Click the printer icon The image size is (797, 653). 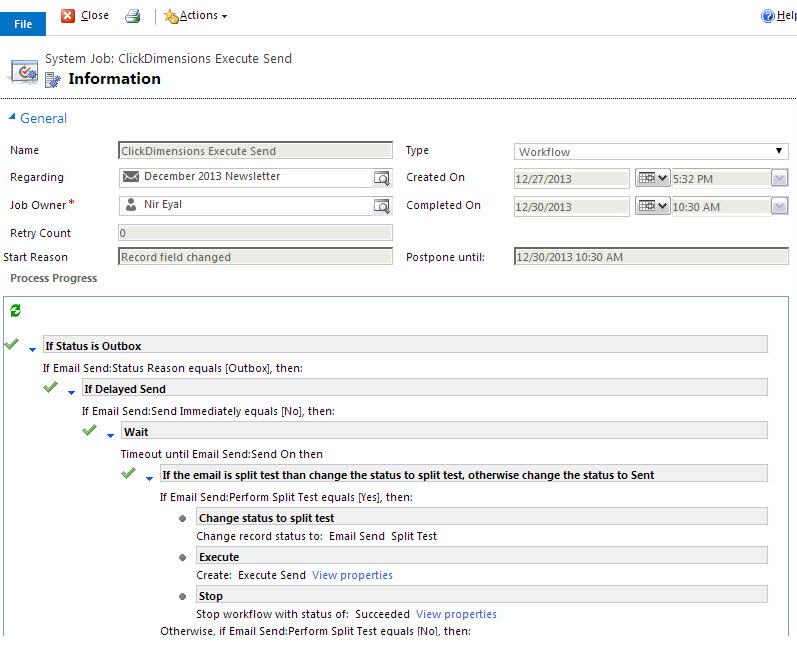(x=133, y=16)
